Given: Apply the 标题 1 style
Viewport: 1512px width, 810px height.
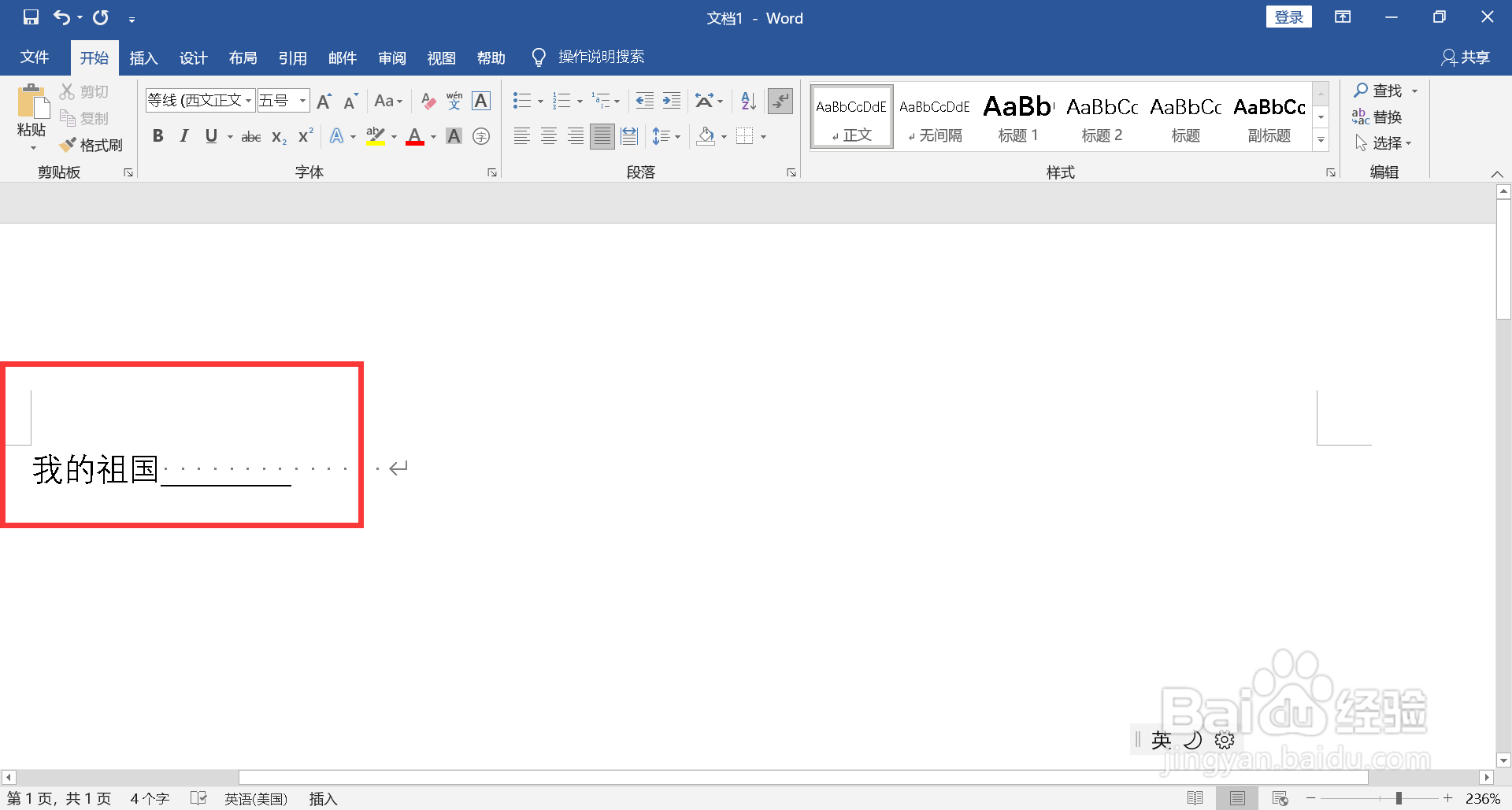Looking at the screenshot, I should [x=1018, y=117].
